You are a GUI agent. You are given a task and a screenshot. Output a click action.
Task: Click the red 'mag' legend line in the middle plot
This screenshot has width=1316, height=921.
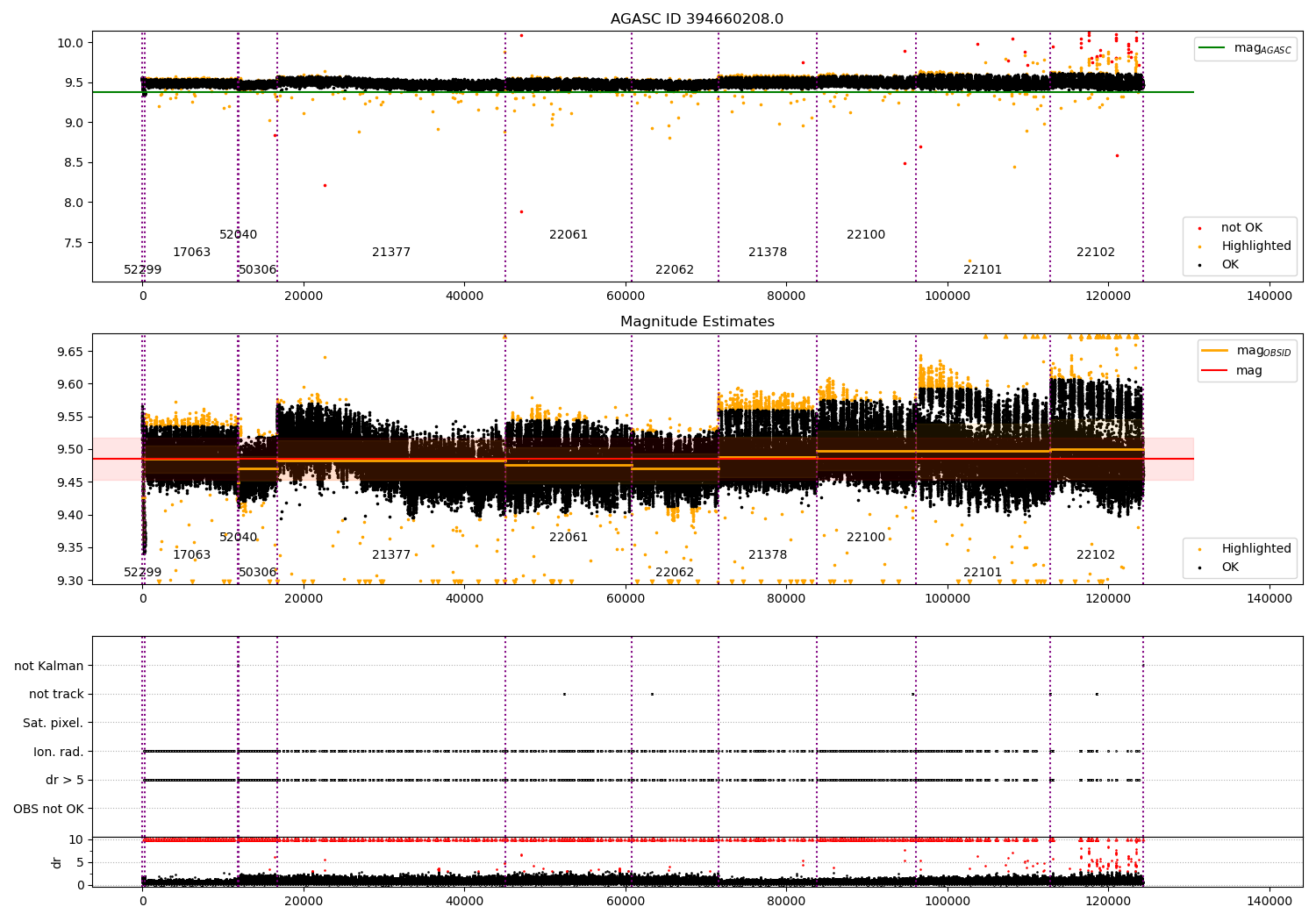pos(1216,370)
